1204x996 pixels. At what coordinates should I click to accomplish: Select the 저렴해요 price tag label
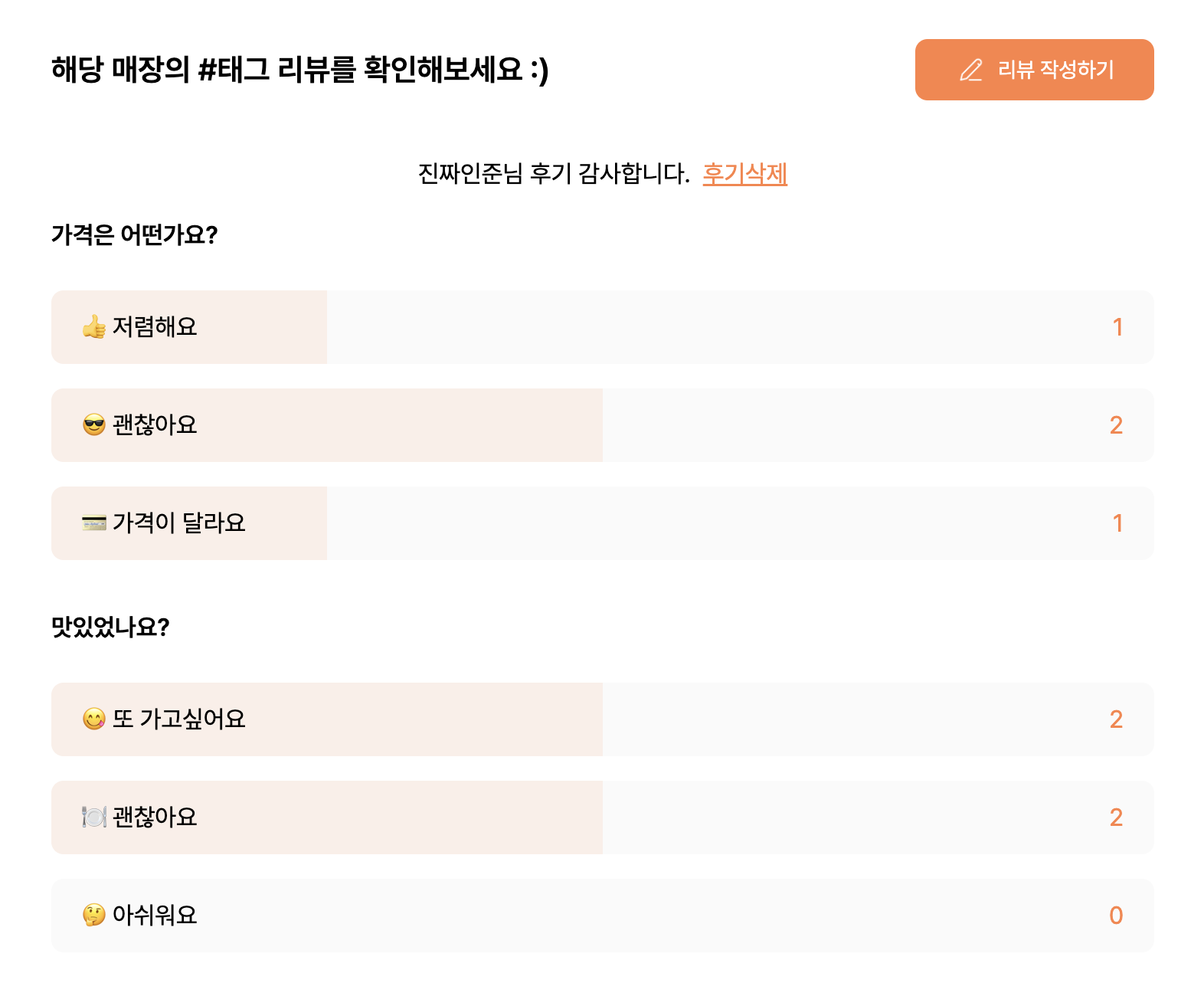[x=155, y=327]
